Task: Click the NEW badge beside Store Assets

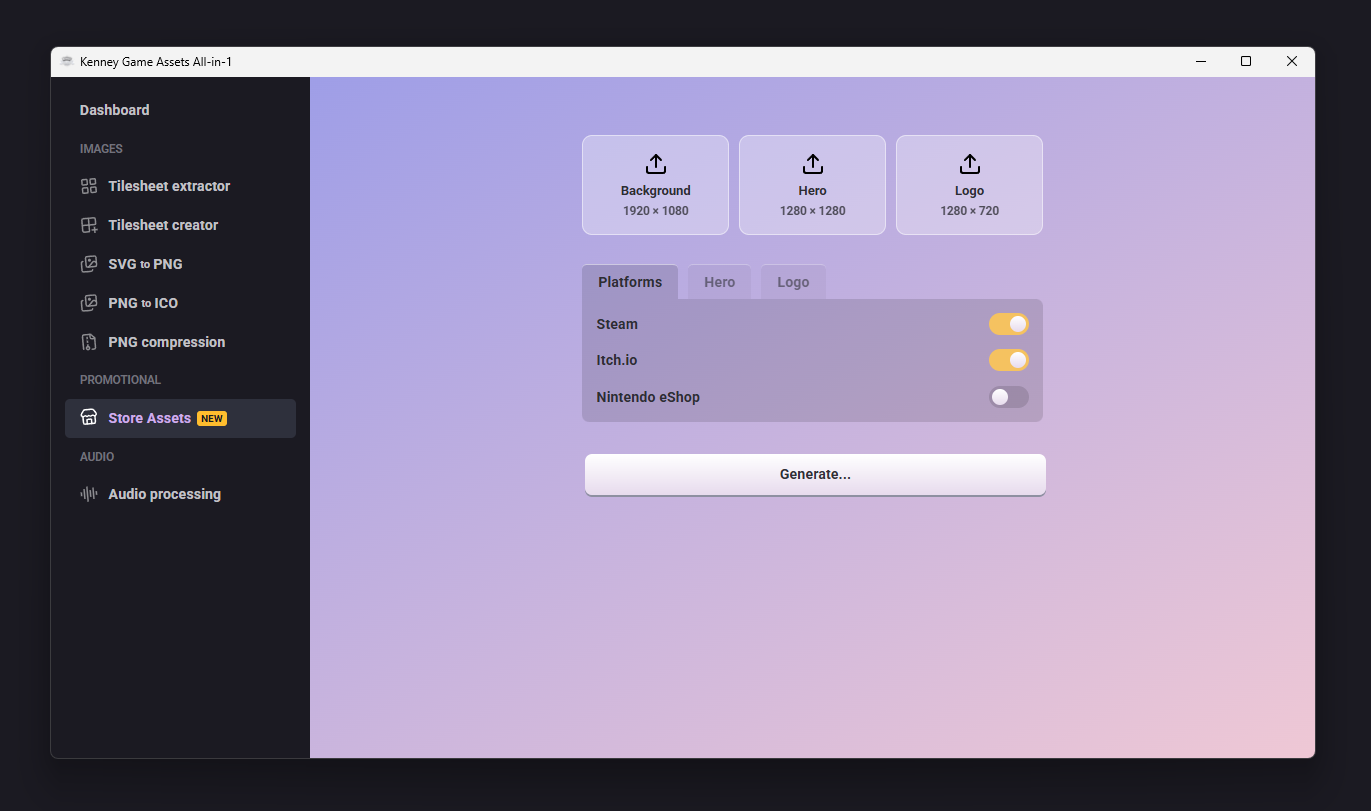Action: [x=212, y=419]
